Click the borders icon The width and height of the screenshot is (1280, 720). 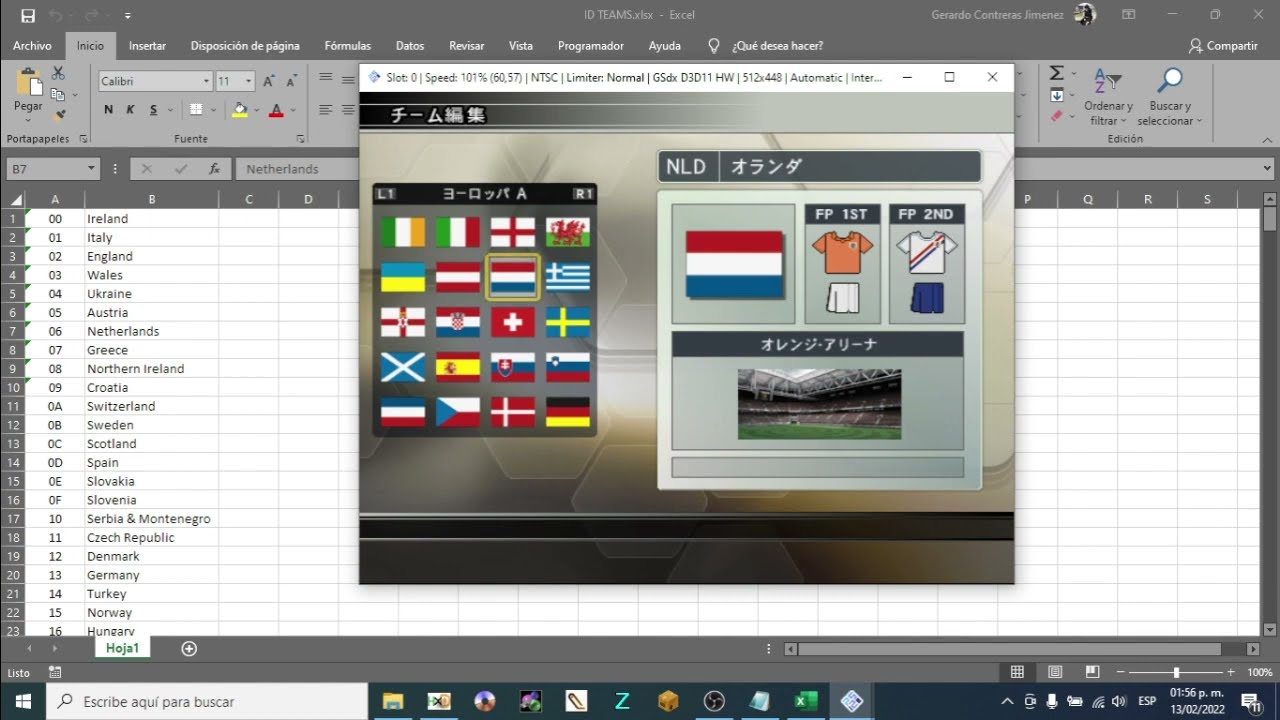(x=196, y=110)
